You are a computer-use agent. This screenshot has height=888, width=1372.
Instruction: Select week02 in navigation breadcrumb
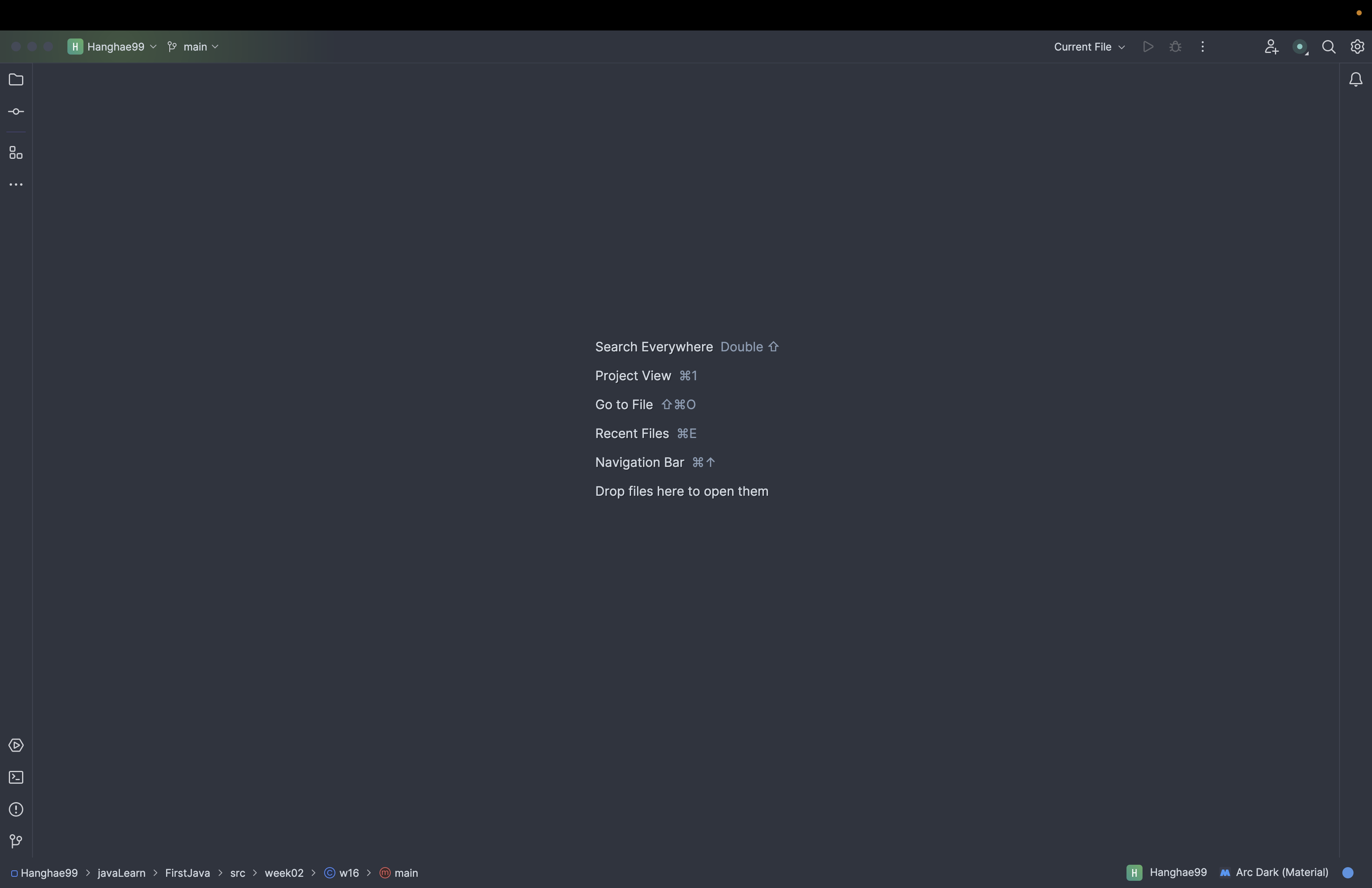284,872
